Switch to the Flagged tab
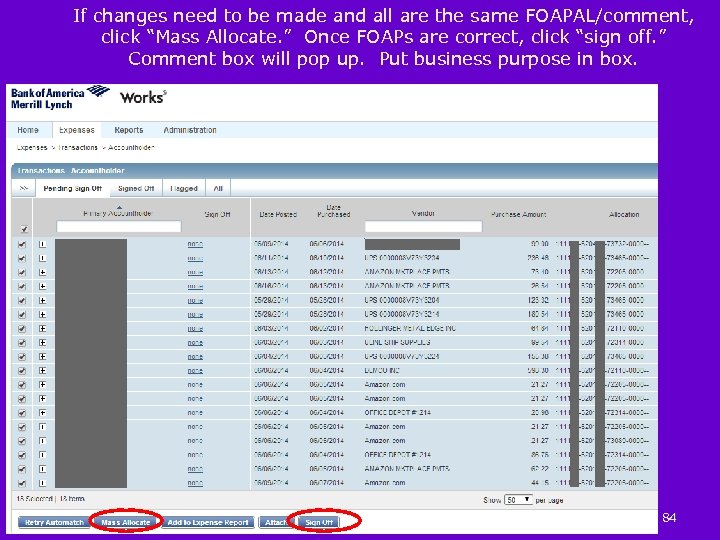This screenshot has height=540, width=720. tap(184, 188)
